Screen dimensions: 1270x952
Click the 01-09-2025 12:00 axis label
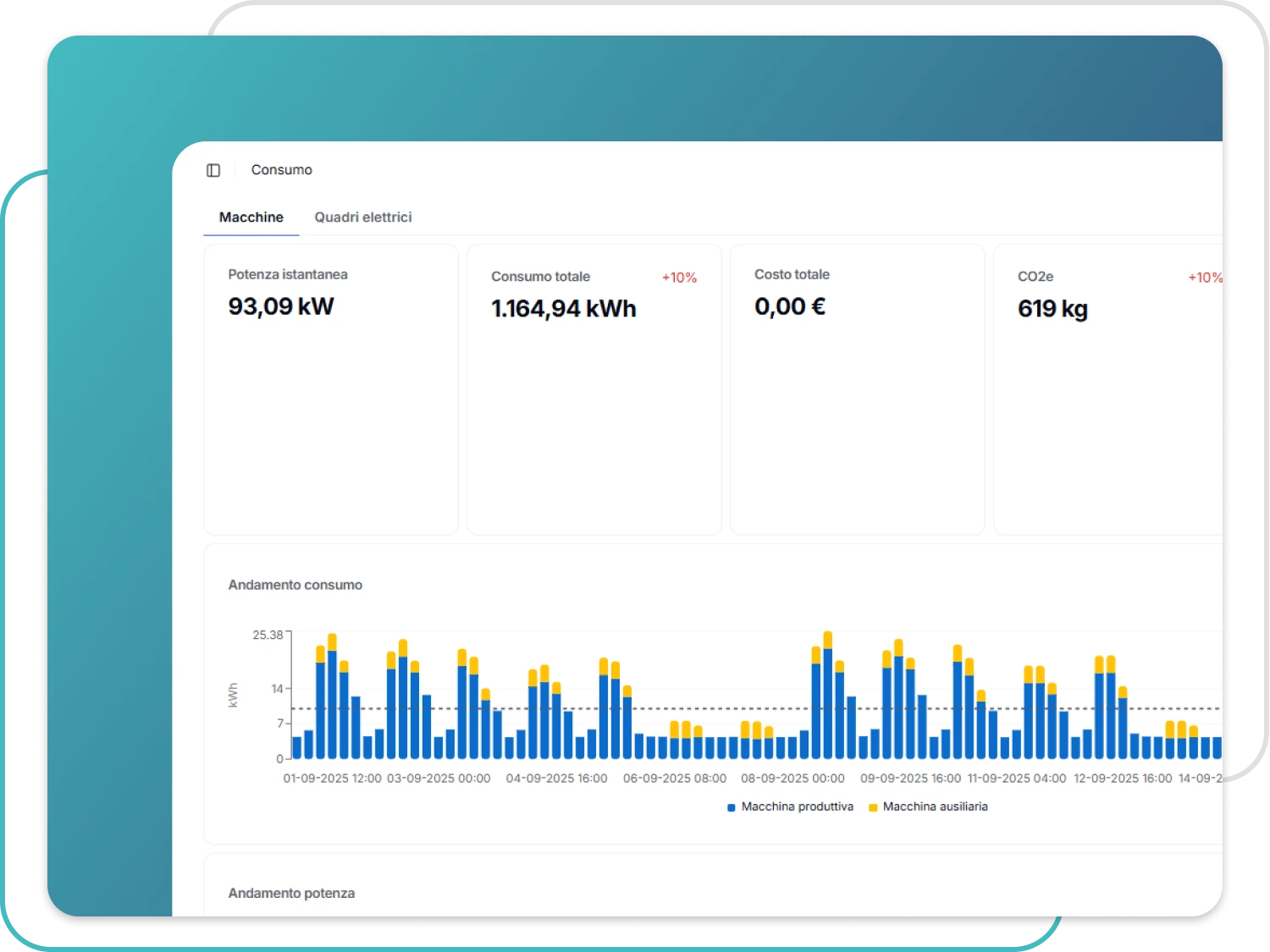click(x=332, y=779)
